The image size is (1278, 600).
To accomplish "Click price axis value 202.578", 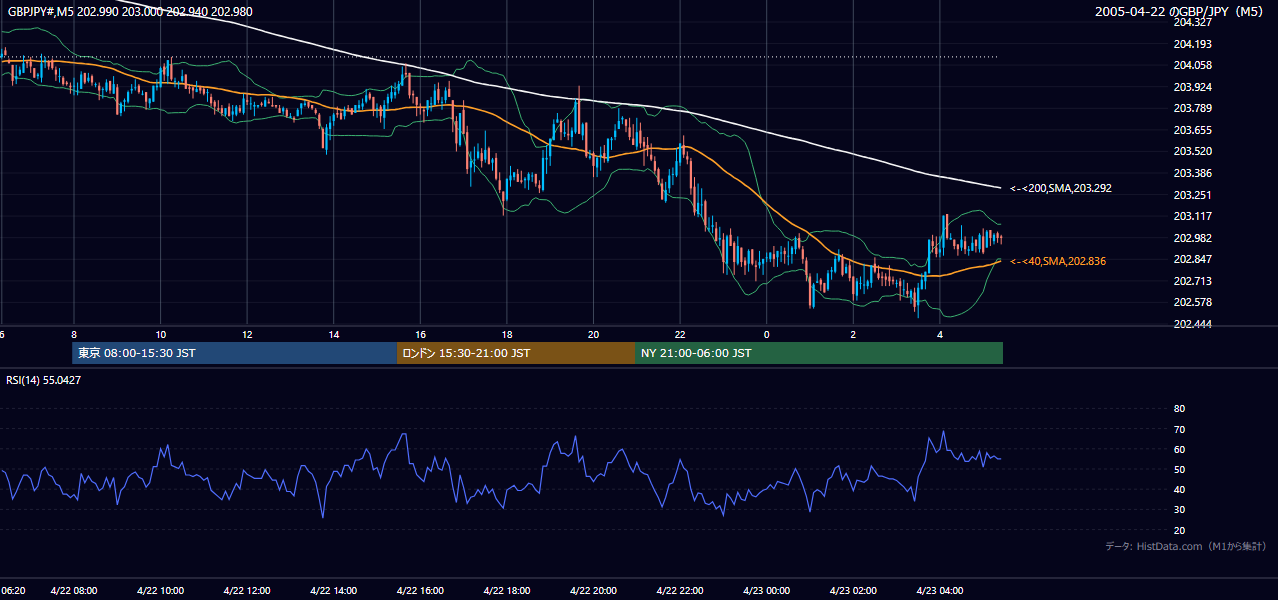I will (x=1193, y=302).
